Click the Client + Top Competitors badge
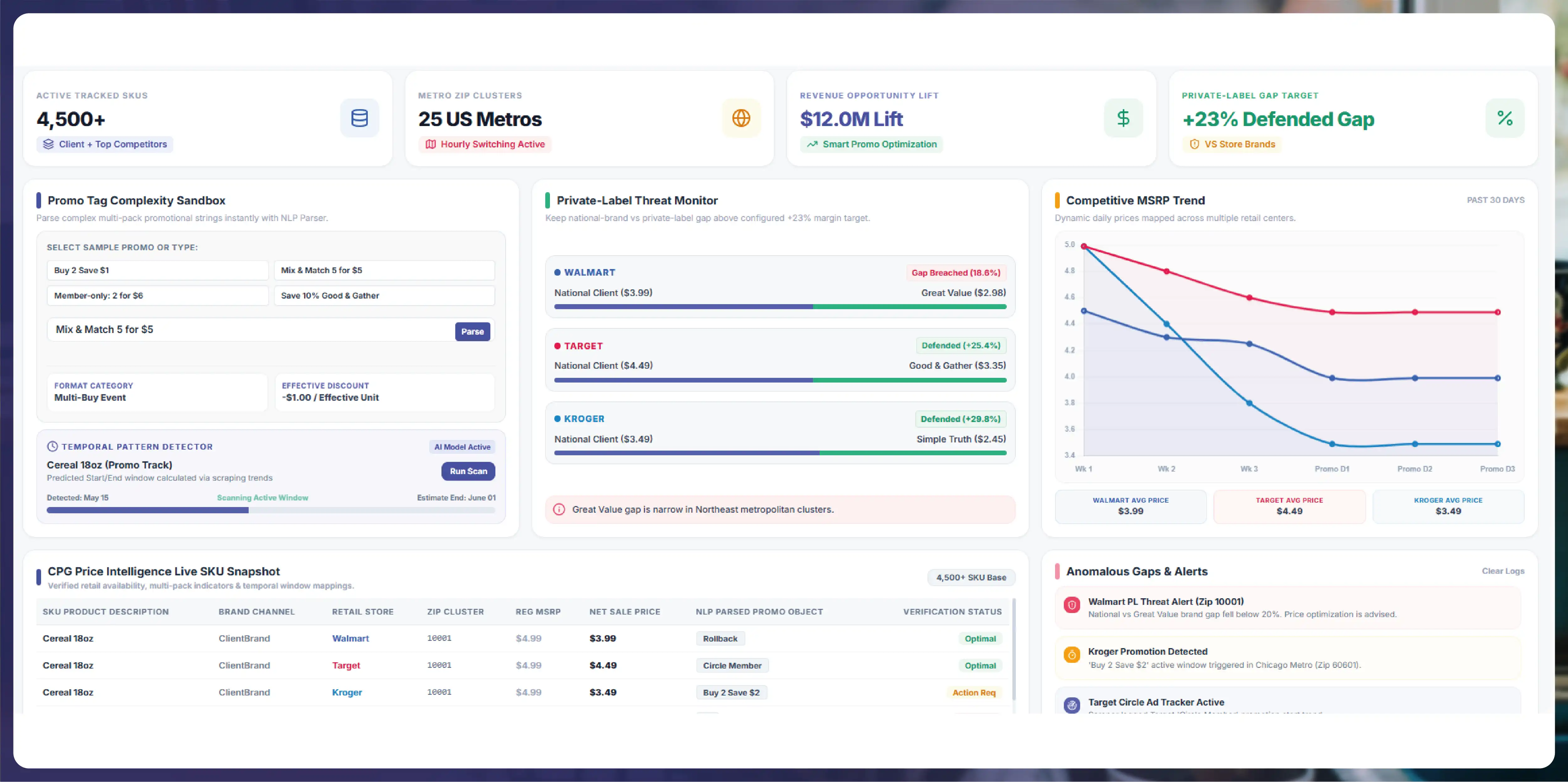 click(105, 144)
